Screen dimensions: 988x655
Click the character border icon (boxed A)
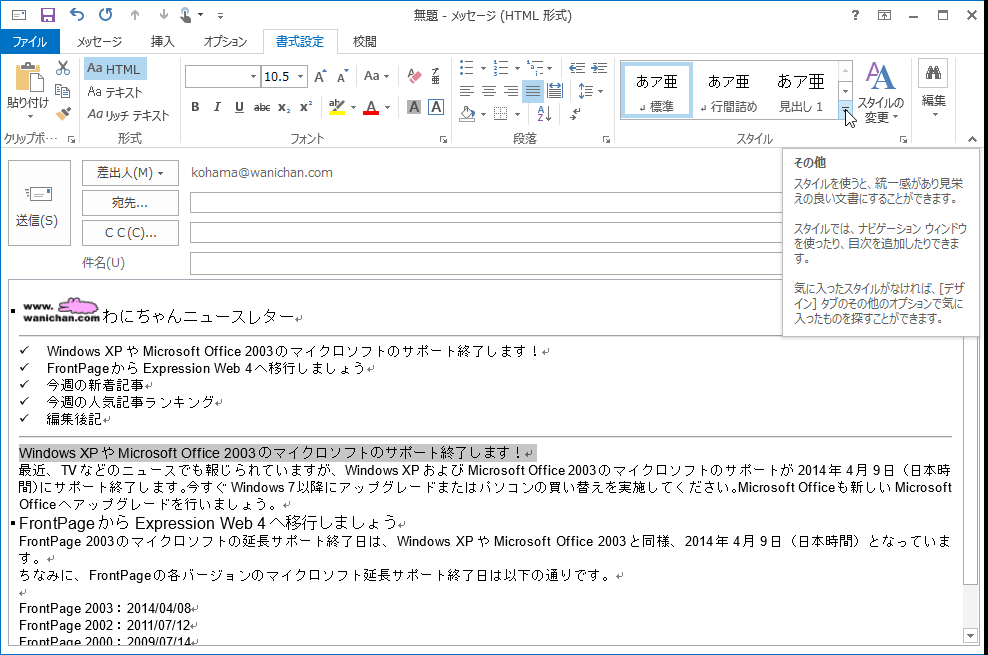[436, 107]
